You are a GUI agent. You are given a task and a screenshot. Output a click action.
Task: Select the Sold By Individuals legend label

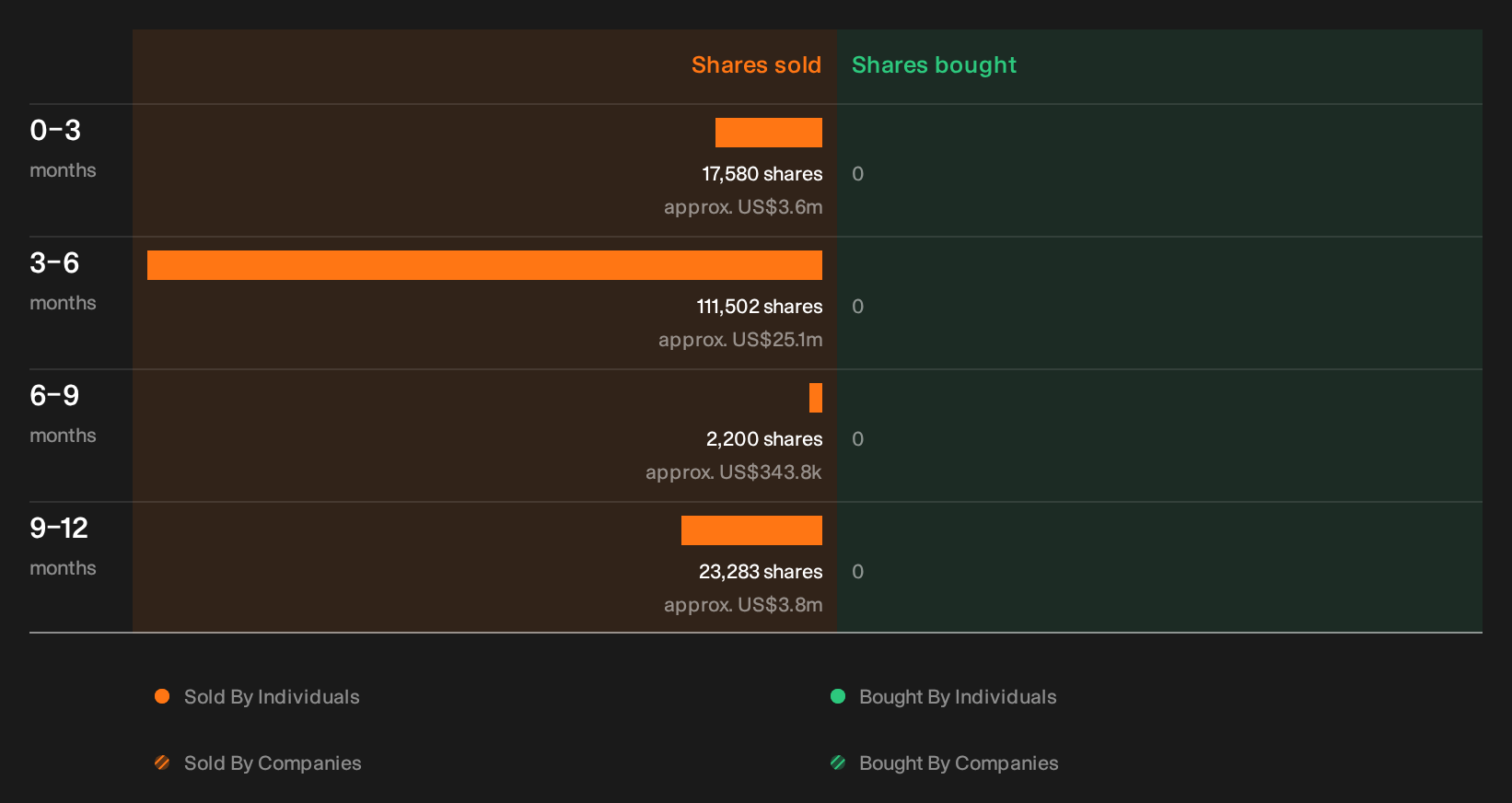point(272,697)
